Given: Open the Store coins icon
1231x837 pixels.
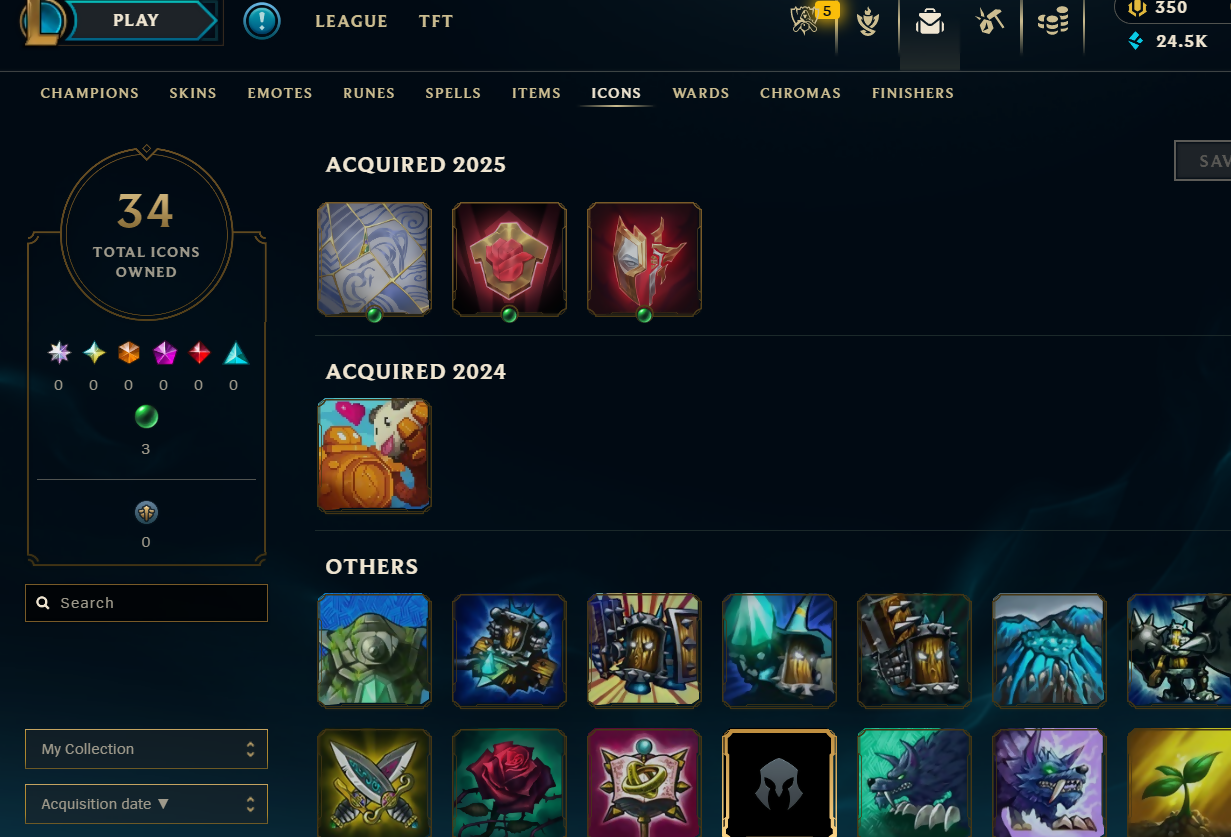Looking at the screenshot, I should pyautogui.click(x=1052, y=21).
